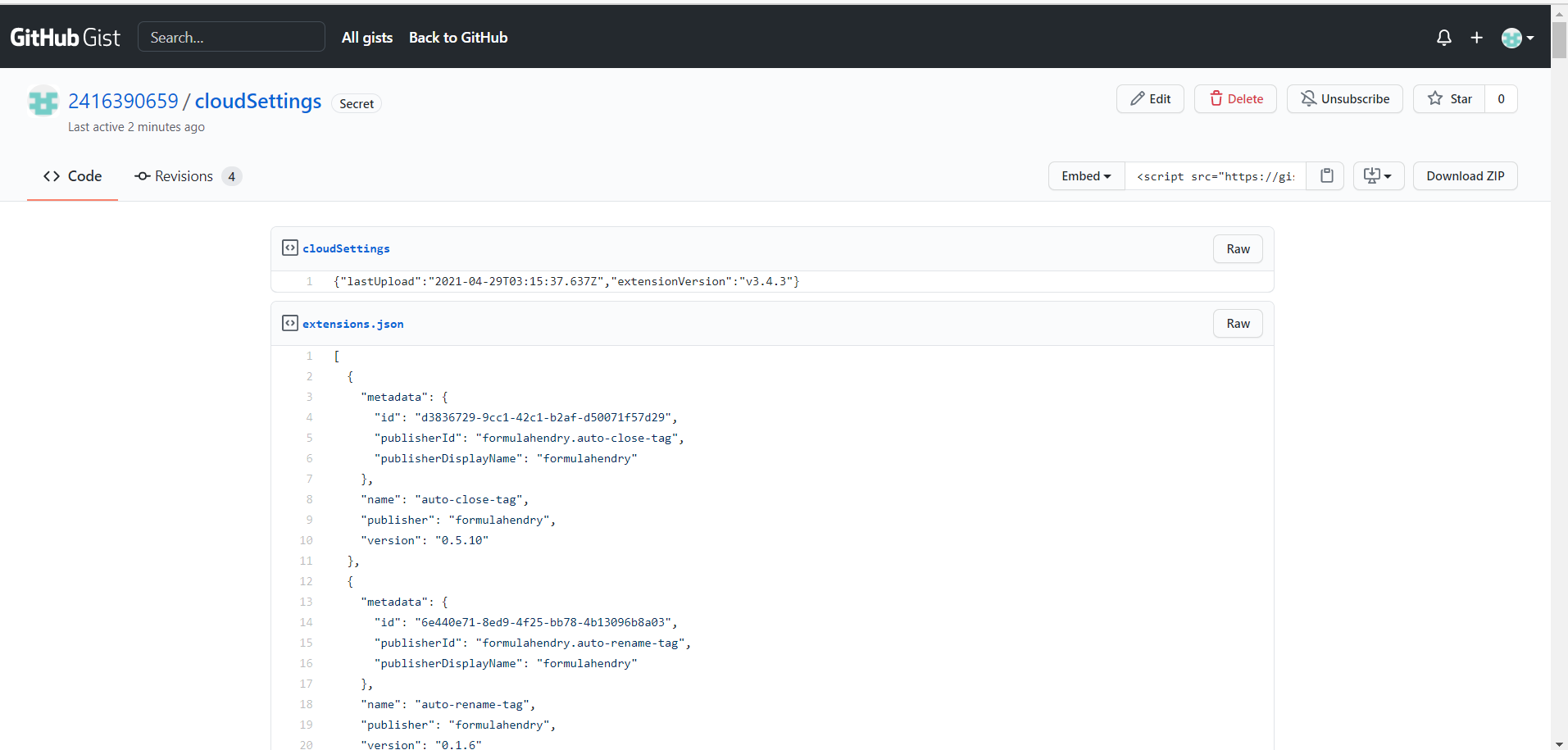Click the Secret label badge
Screen dimensions: 1568x750
(x=357, y=104)
